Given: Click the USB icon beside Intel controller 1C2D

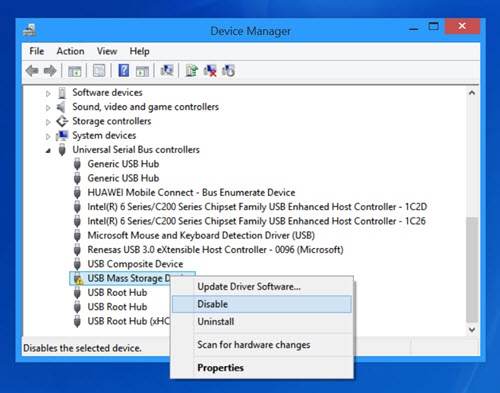Looking at the screenshot, I should 77,207.
